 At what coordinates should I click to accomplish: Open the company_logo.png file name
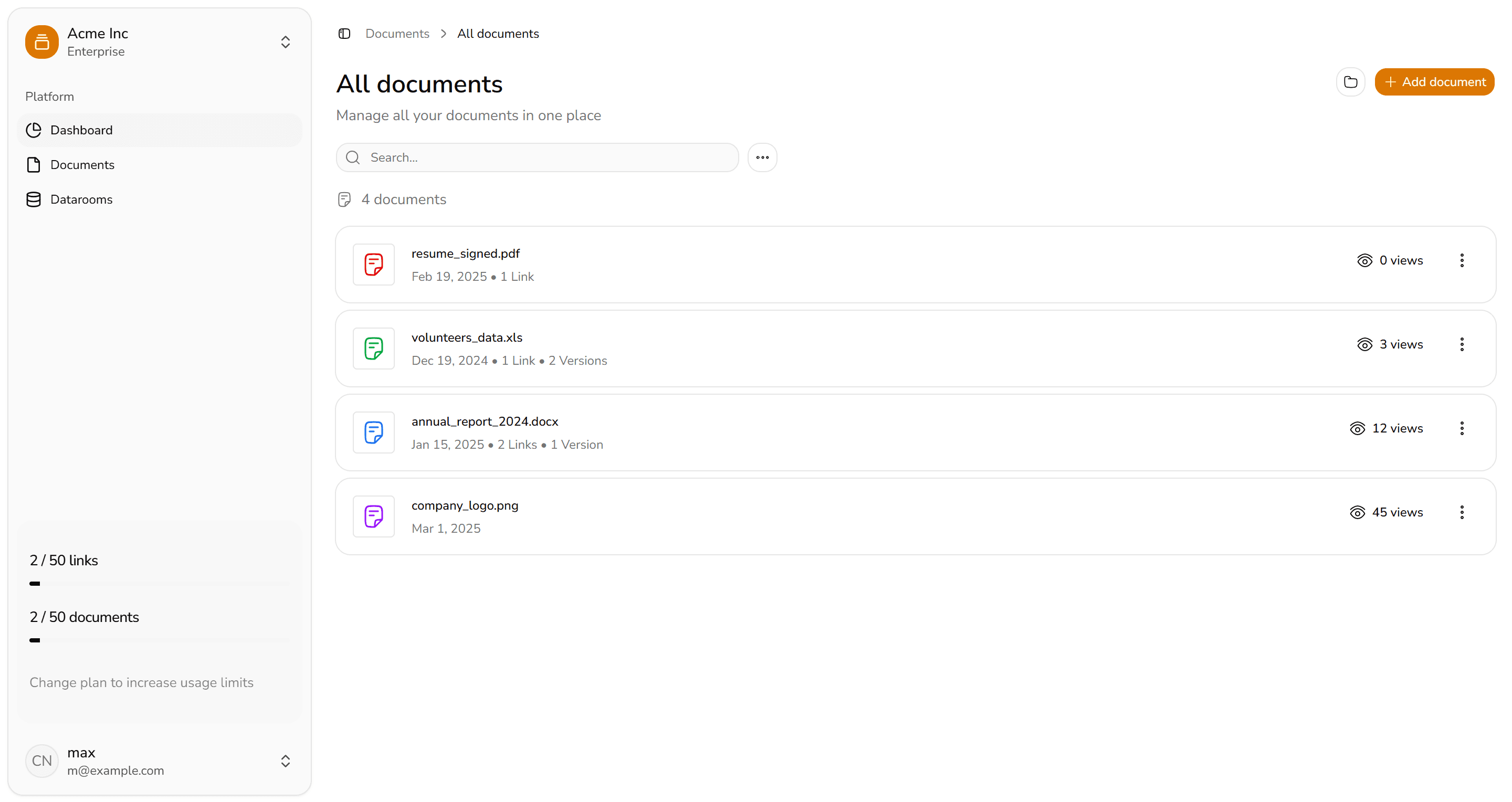click(x=465, y=505)
